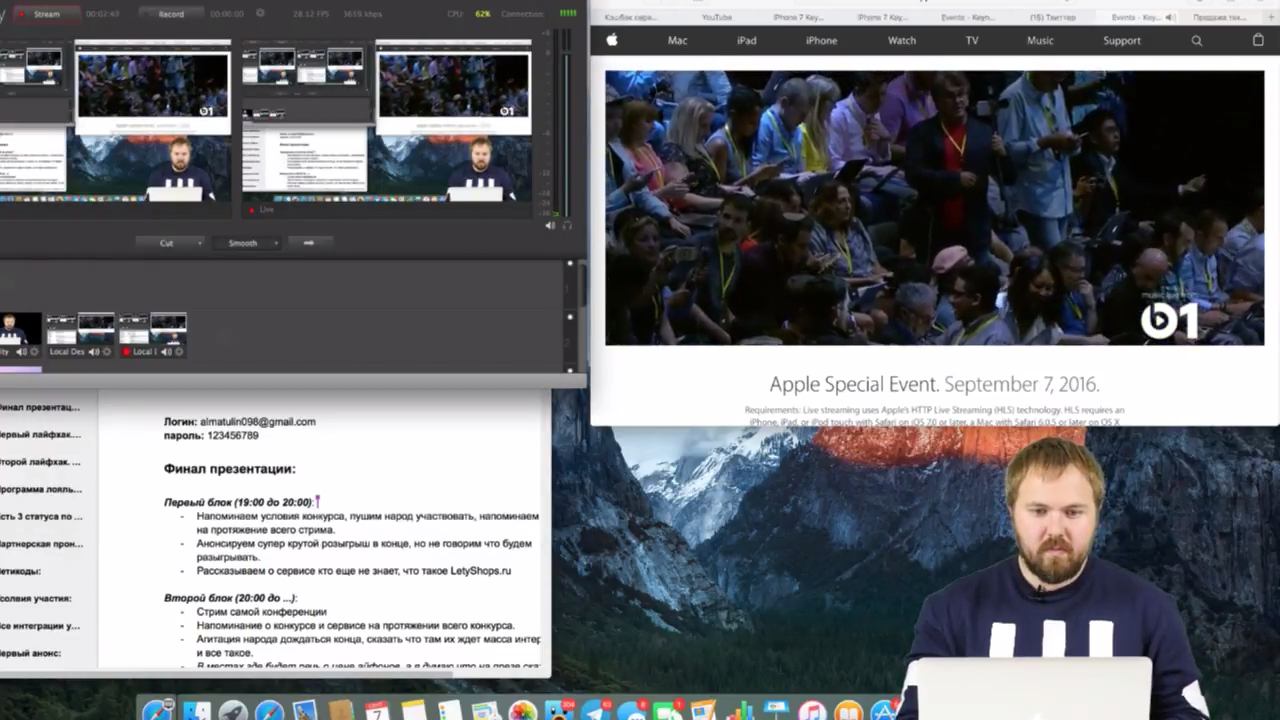Open the Smooth transition dropdown arrow
This screenshot has width=1280, height=720.
(x=275, y=243)
